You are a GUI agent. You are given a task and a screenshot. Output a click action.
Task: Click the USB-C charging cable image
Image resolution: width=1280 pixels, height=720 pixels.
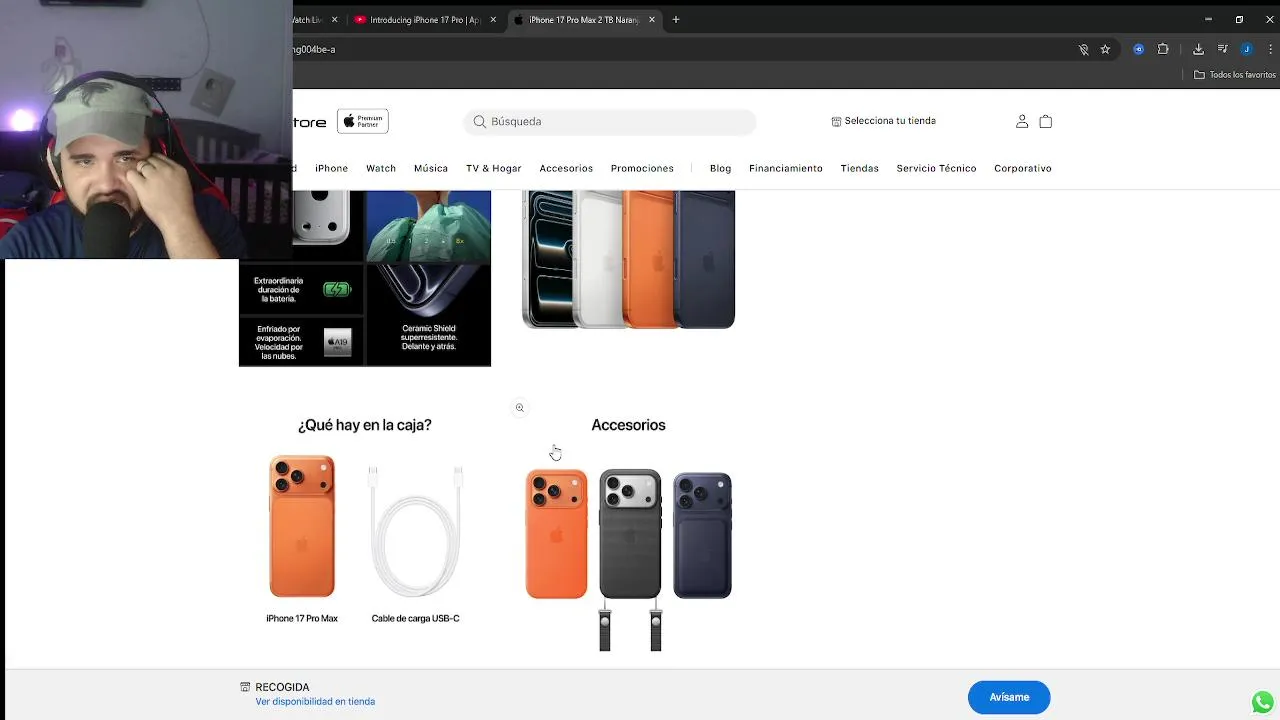415,531
